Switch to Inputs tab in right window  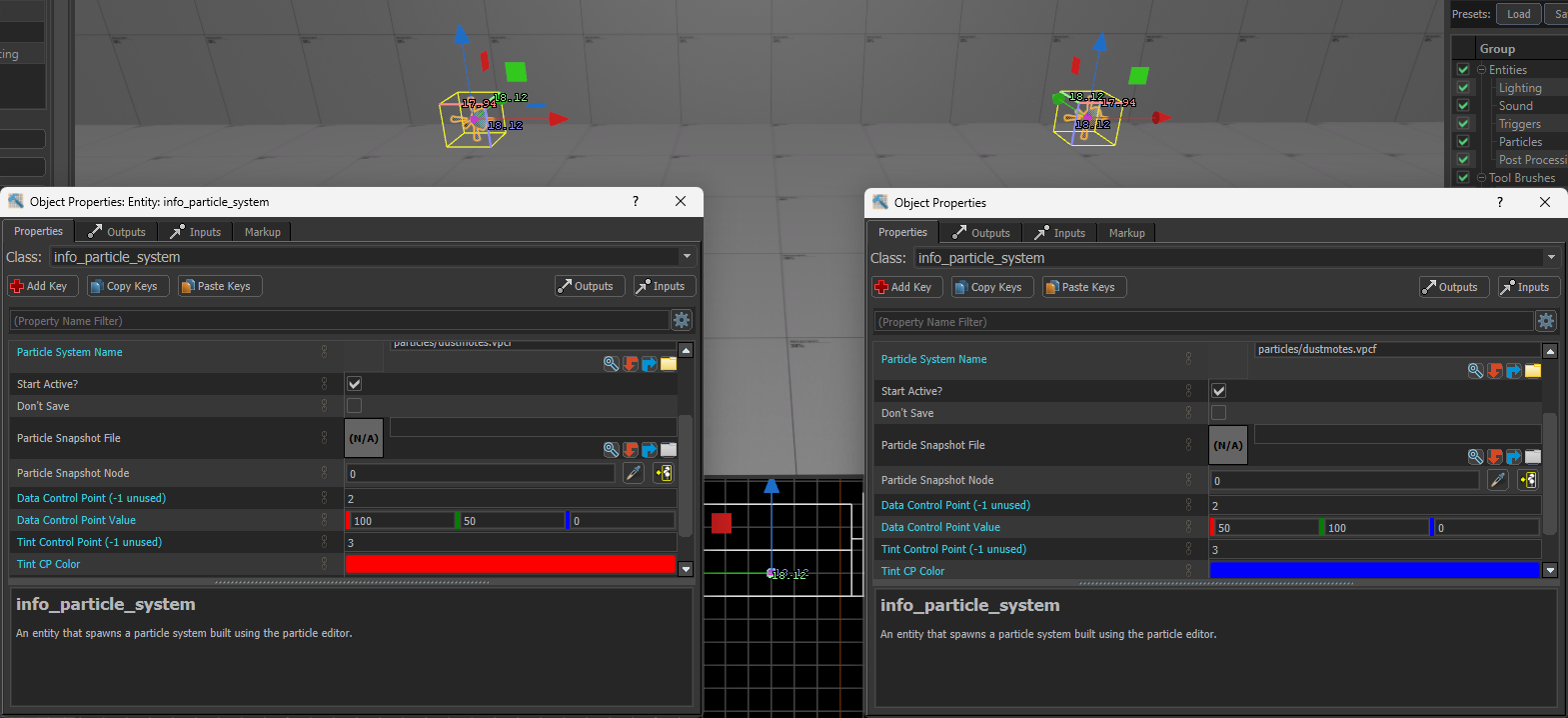[1060, 233]
